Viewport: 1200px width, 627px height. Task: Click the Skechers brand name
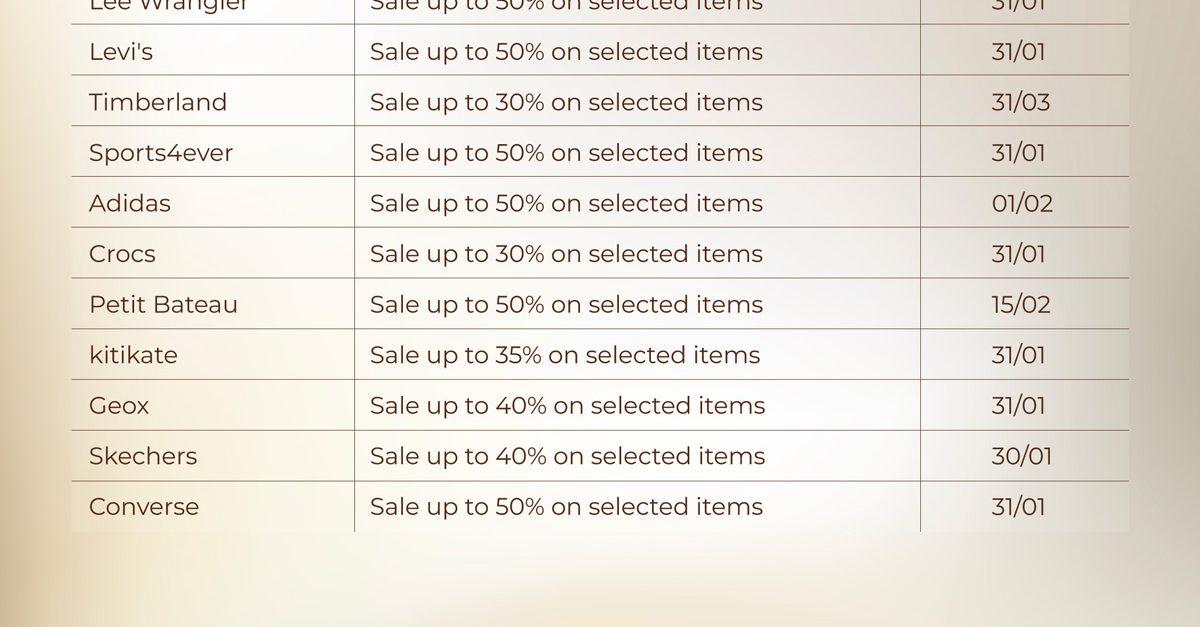coord(143,456)
